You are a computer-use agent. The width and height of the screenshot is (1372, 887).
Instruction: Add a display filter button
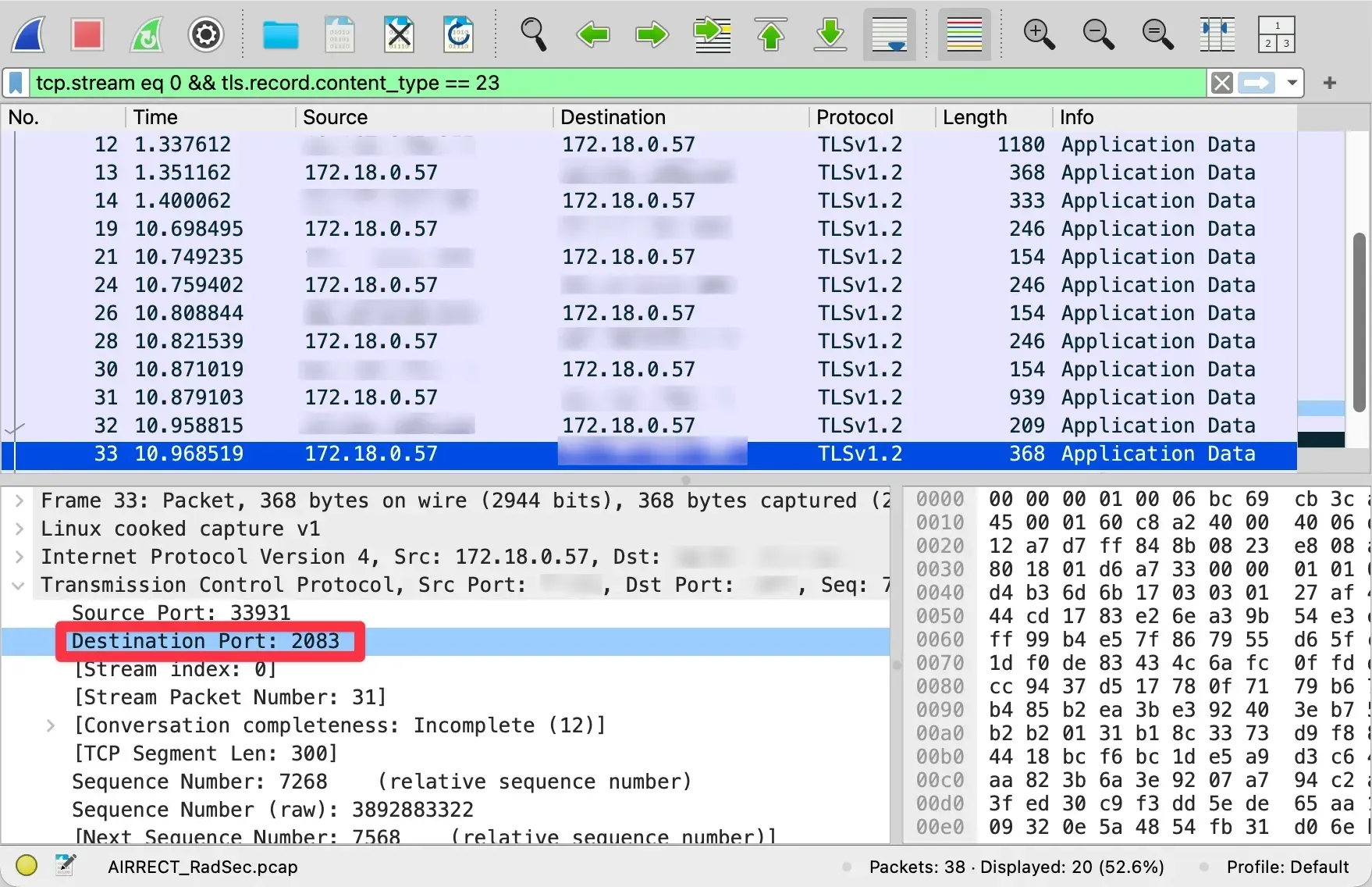pyautogui.click(x=1330, y=83)
